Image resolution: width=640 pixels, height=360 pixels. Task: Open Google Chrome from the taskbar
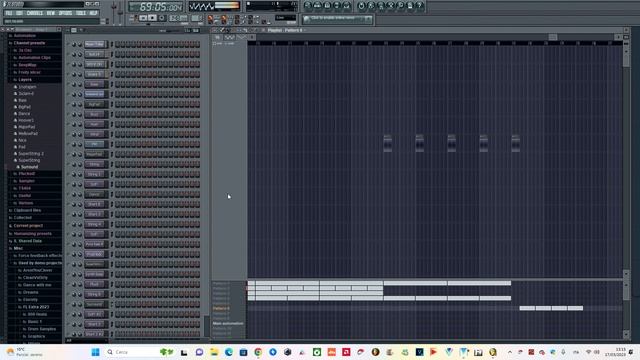(x=258, y=352)
